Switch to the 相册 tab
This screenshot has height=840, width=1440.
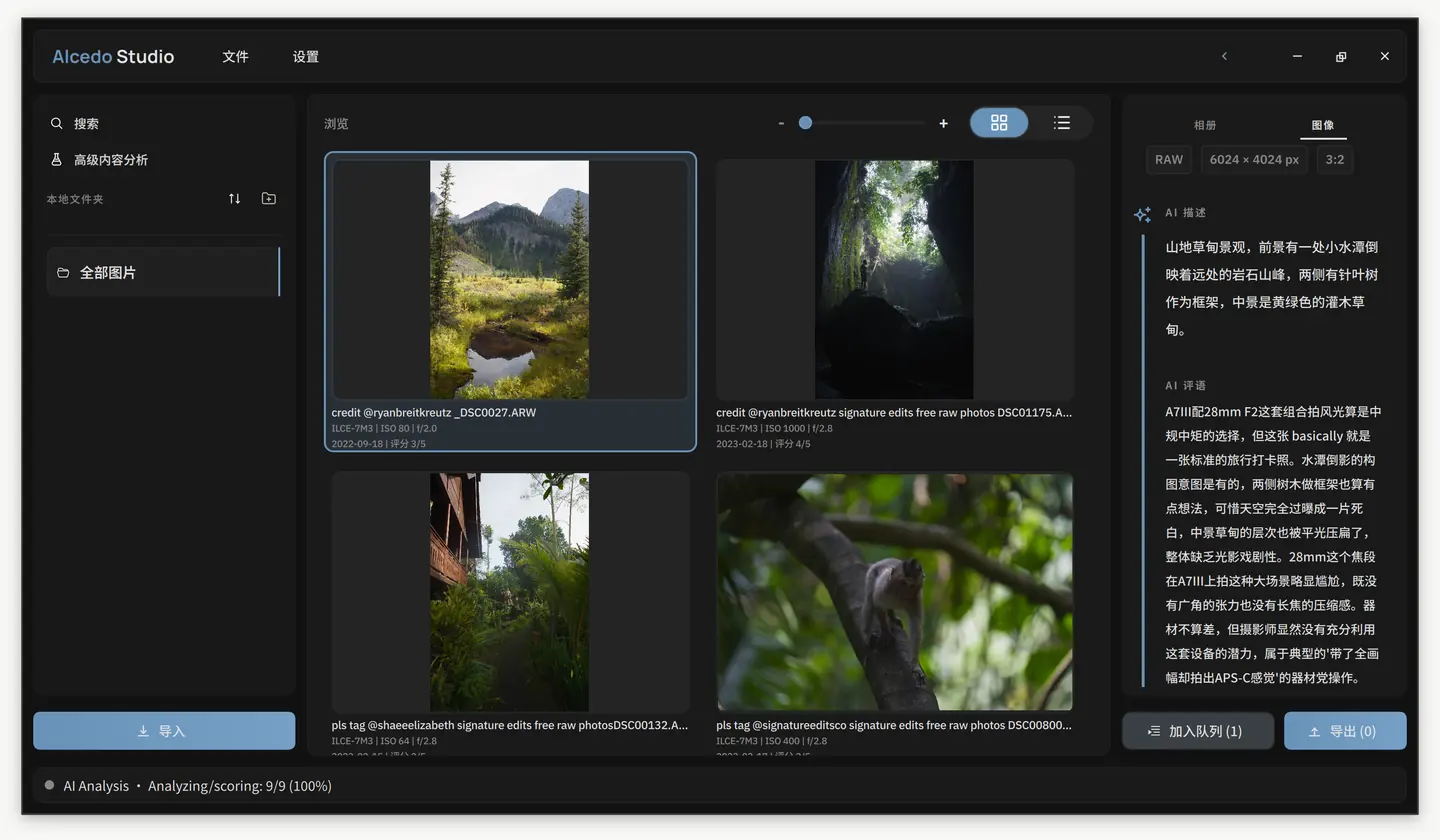(1205, 125)
